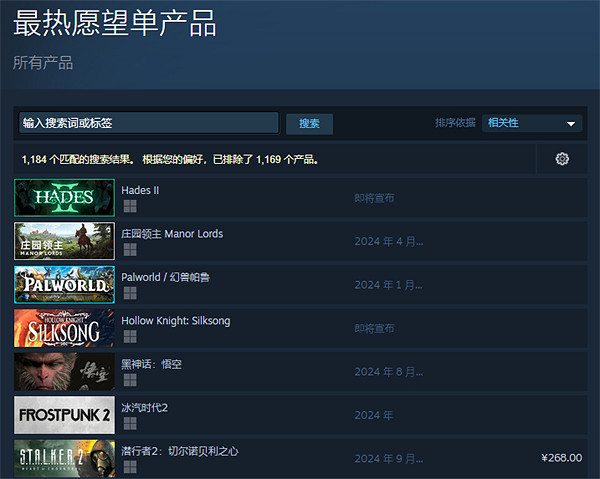Image resolution: width=600 pixels, height=479 pixels.
Task: Focus the search term or tag input field
Action: pyautogui.click(x=148, y=122)
